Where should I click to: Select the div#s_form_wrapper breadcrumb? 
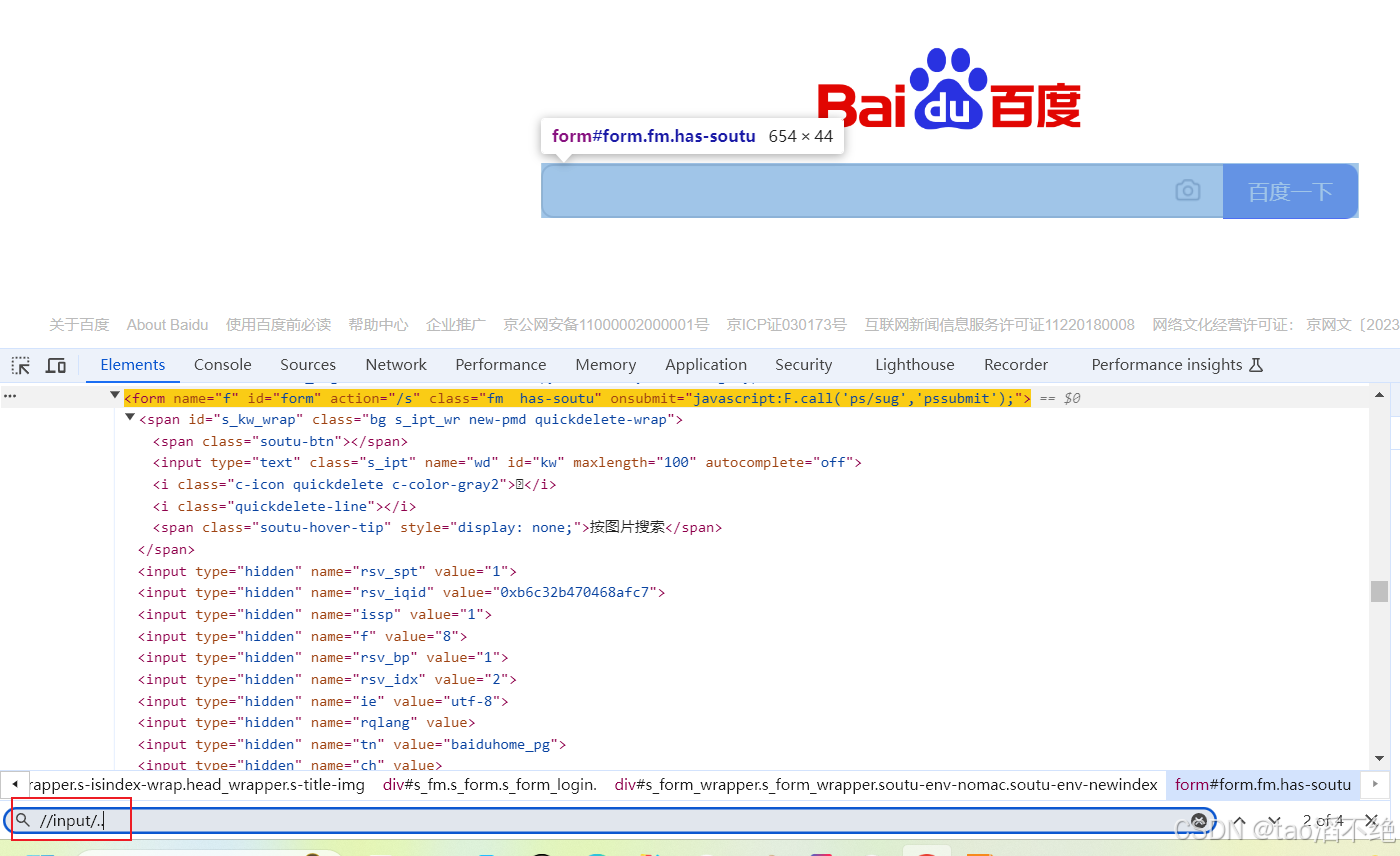pyautogui.click(x=886, y=785)
